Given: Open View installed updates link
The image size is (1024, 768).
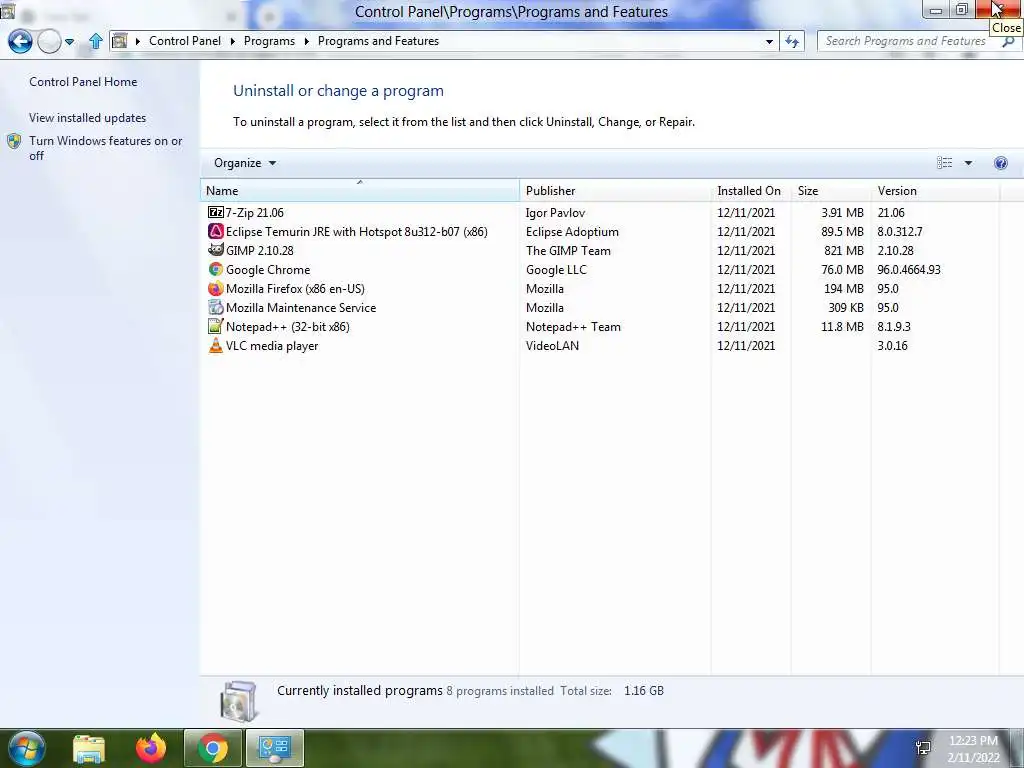Looking at the screenshot, I should pos(88,118).
